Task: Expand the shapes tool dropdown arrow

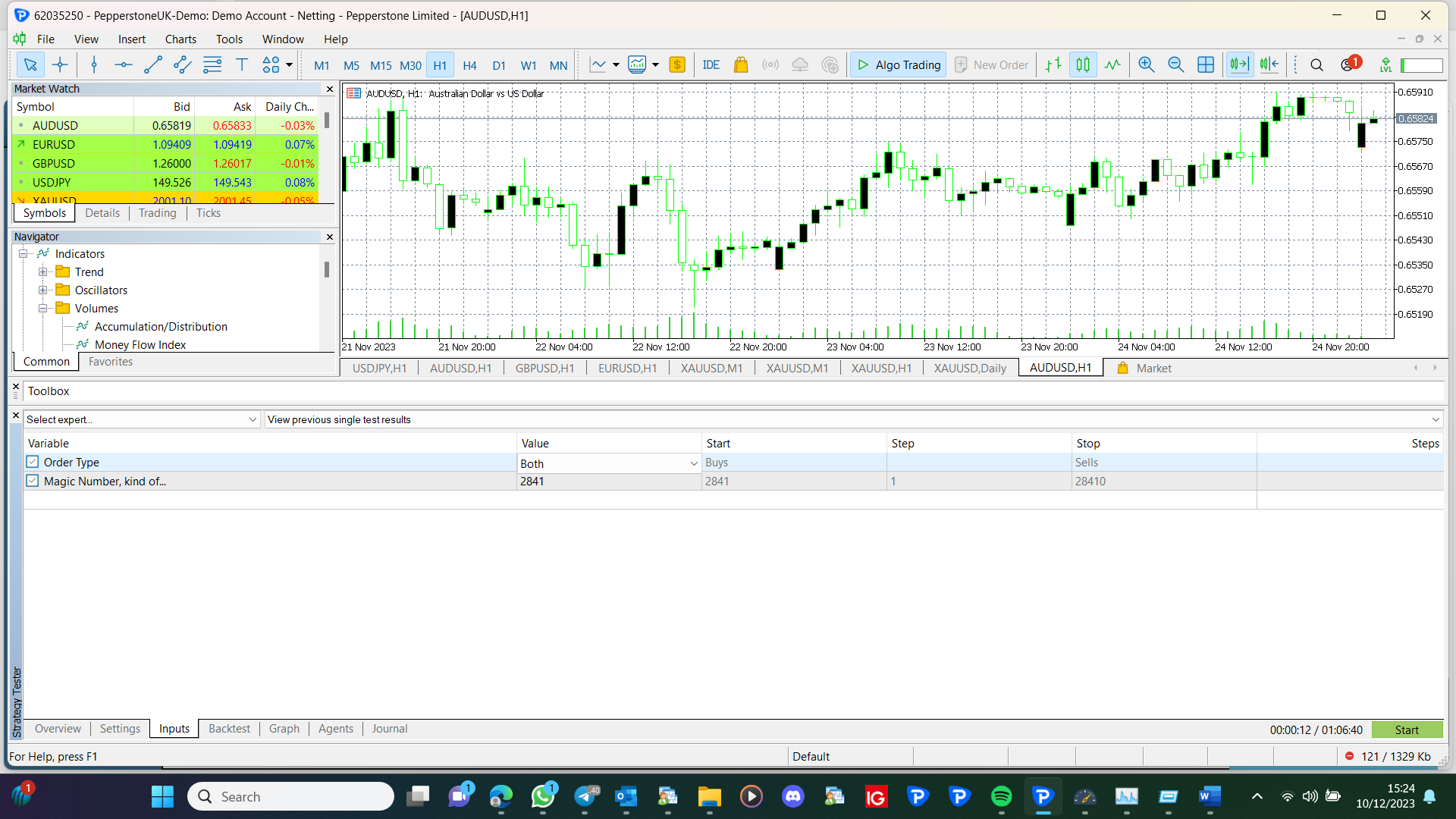Action: tap(289, 65)
